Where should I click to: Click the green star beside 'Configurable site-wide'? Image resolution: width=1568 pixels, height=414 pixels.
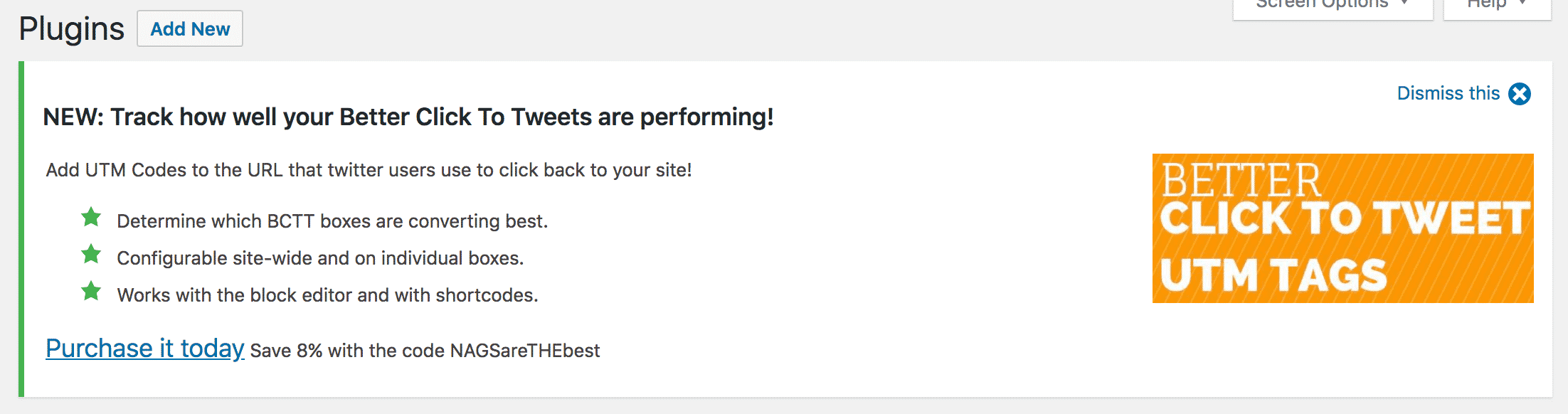pyautogui.click(x=91, y=254)
